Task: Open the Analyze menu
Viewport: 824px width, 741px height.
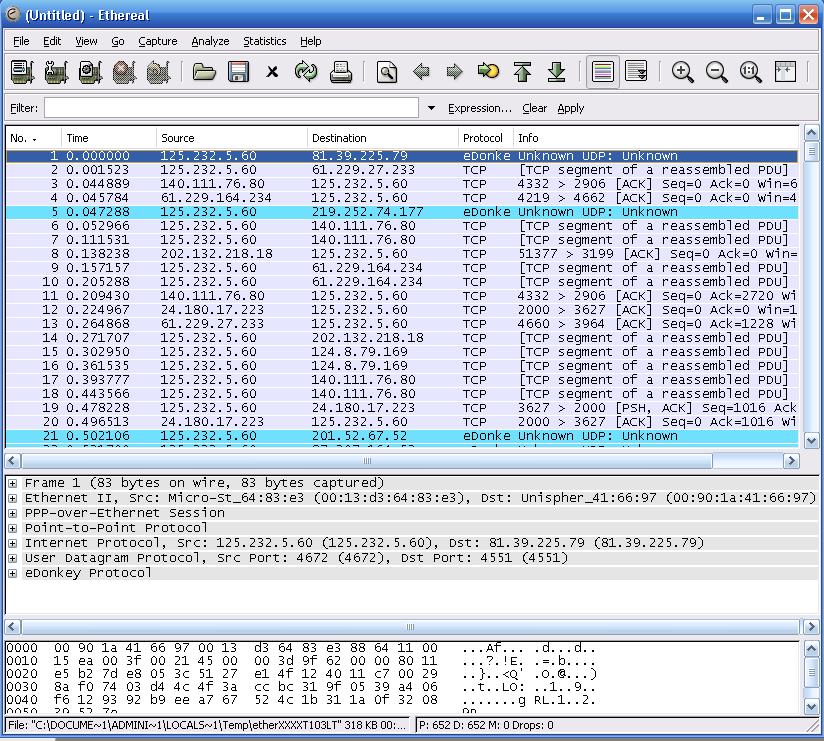Action: (210, 41)
